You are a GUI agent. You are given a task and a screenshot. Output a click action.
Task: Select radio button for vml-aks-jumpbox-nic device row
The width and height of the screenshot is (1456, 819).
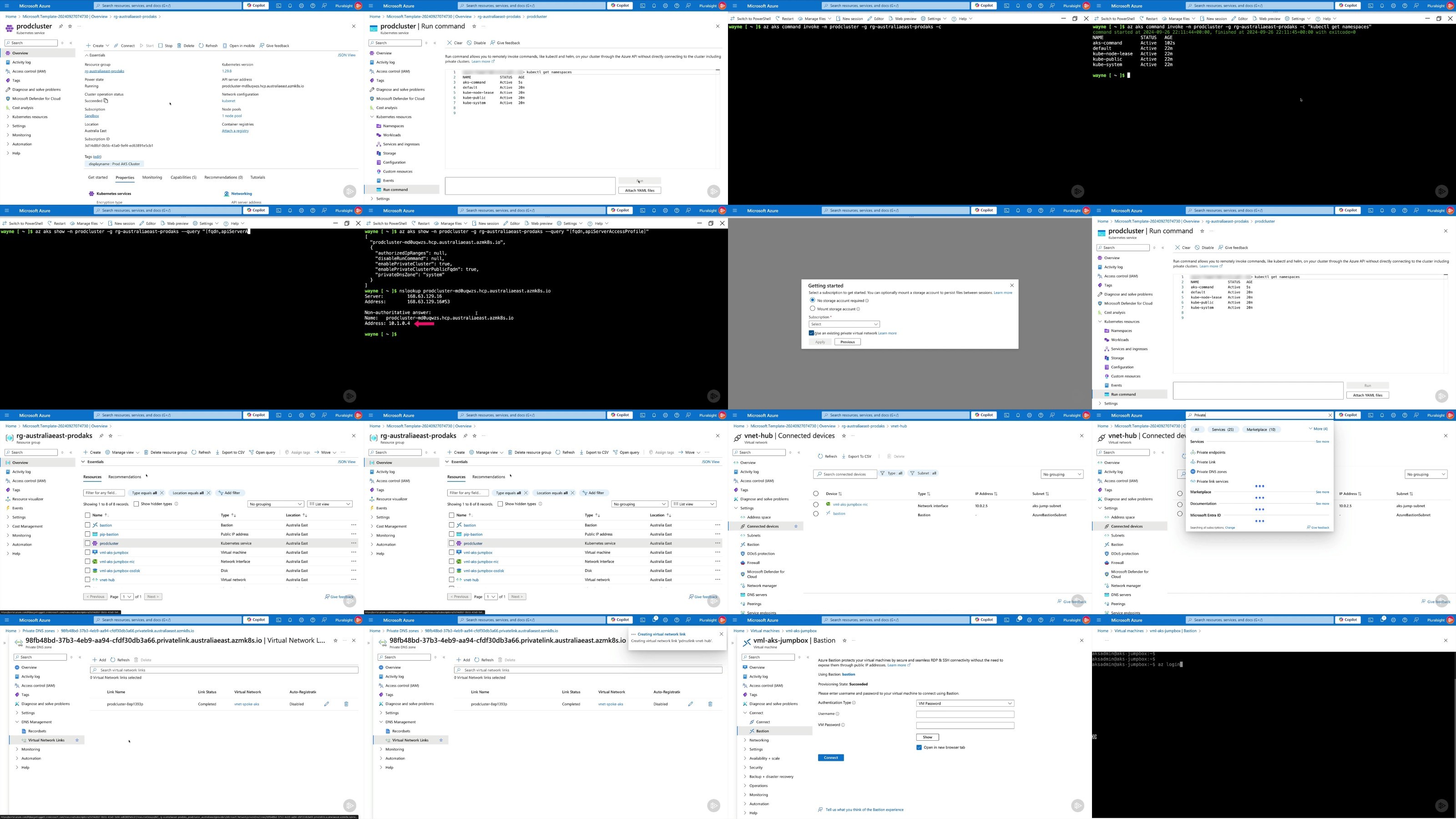pos(816,505)
